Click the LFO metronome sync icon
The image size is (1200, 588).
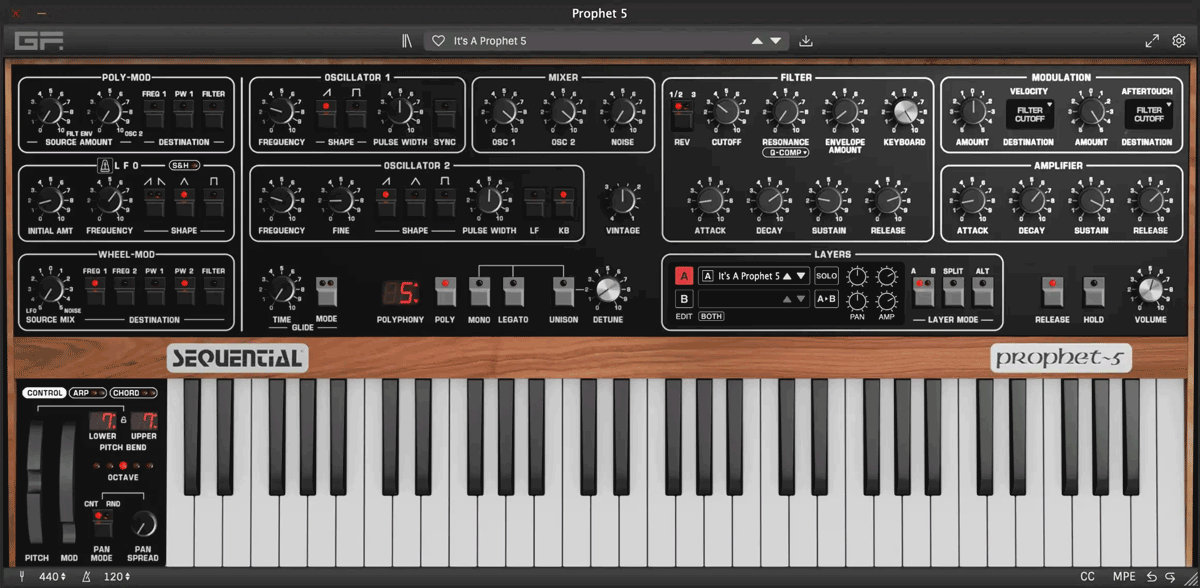tap(103, 165)
